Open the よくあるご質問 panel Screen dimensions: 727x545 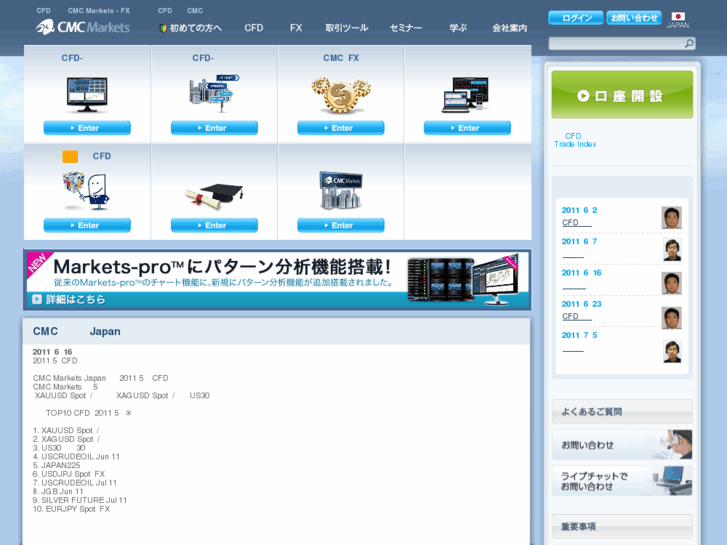point(622,411)
